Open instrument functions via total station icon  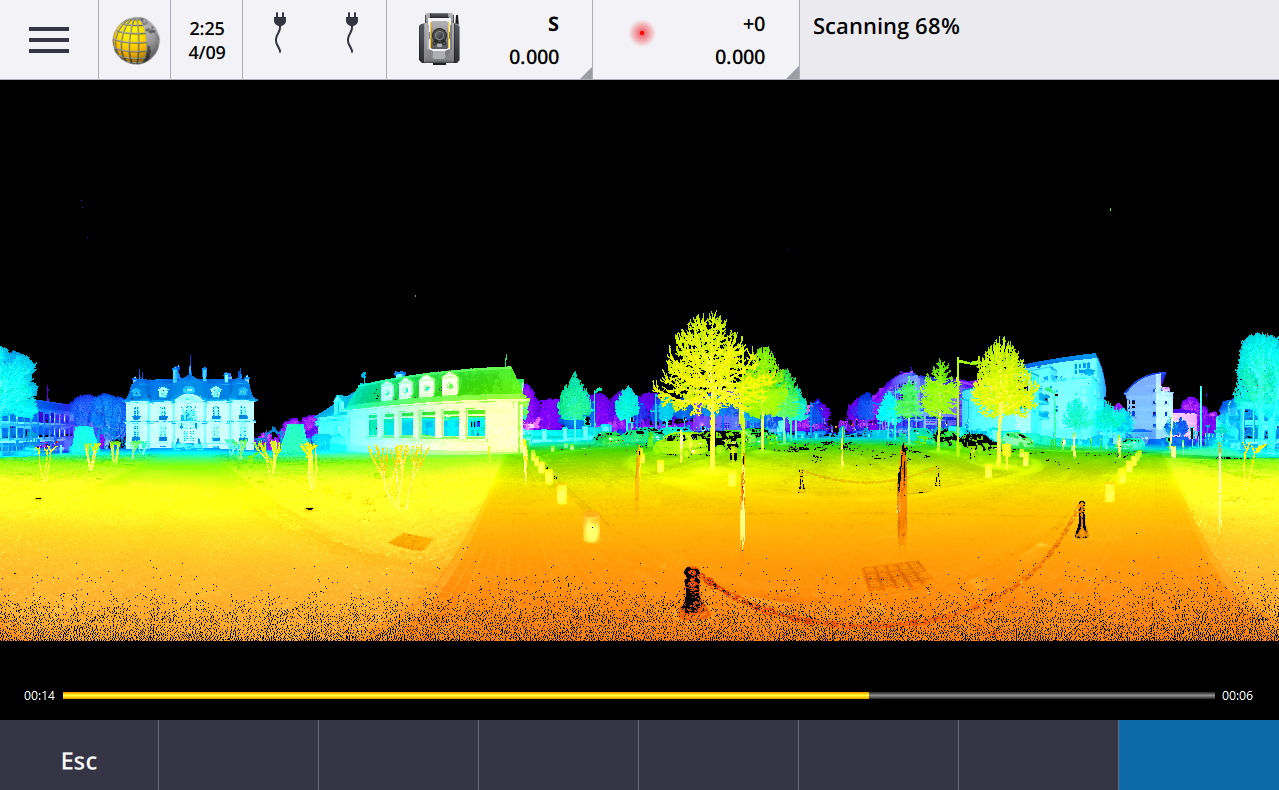(x=439, y=40)
